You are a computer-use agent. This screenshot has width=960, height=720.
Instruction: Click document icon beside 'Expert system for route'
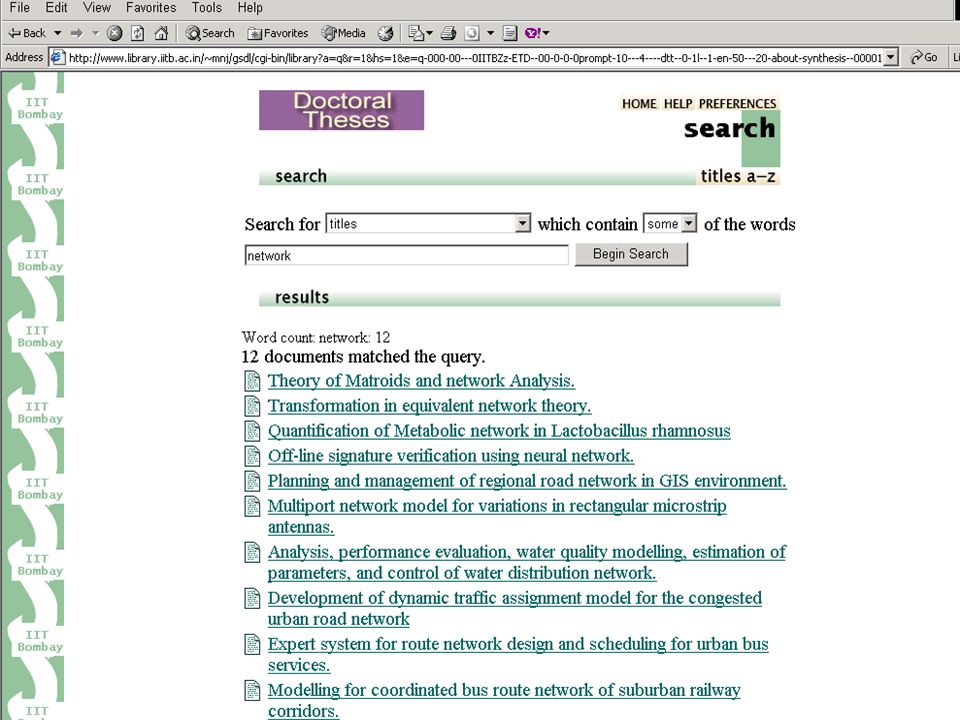coord(252,644)
